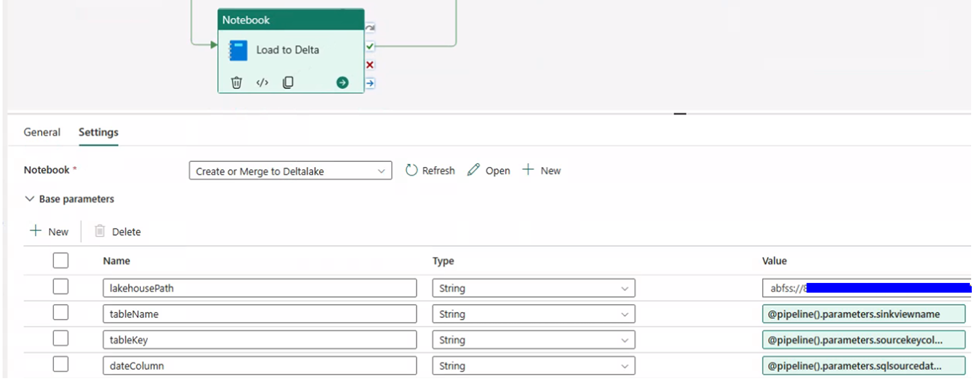Open the selected notebook
Image resolution: width=975 pixels, height=382 pixels.
coord(489,170)
